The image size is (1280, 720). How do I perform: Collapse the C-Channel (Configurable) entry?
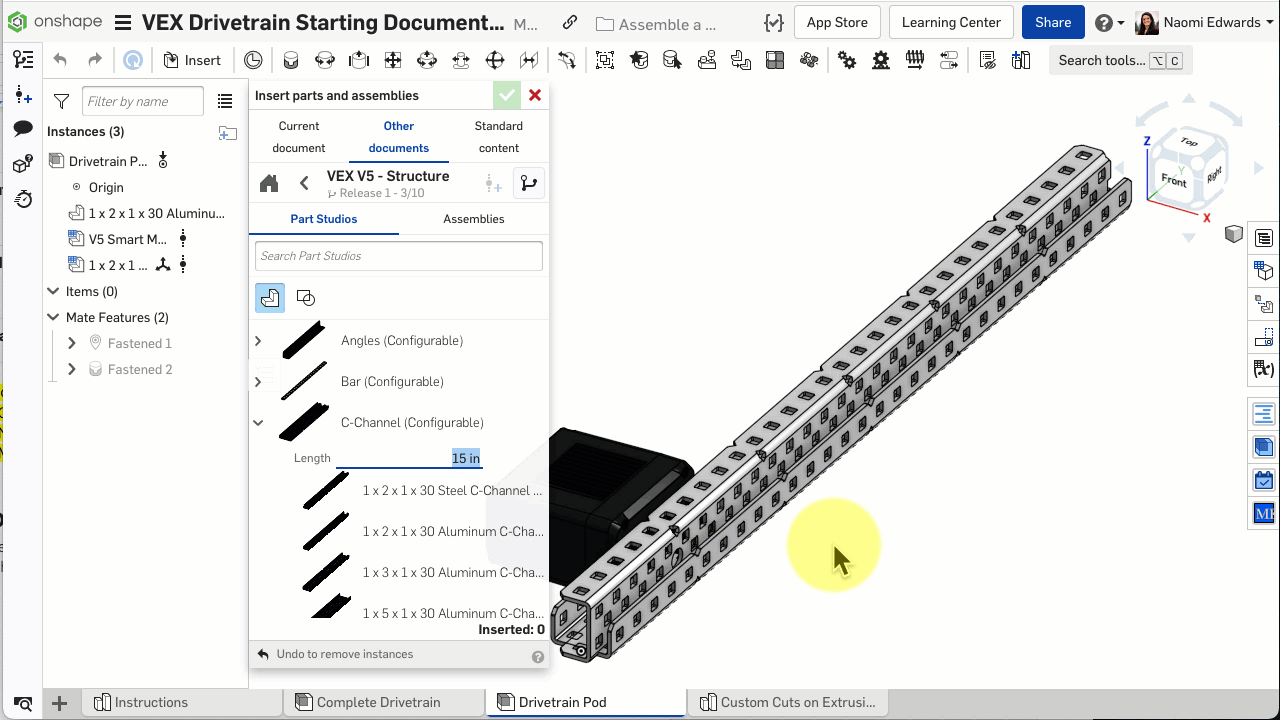pos(258,423)
